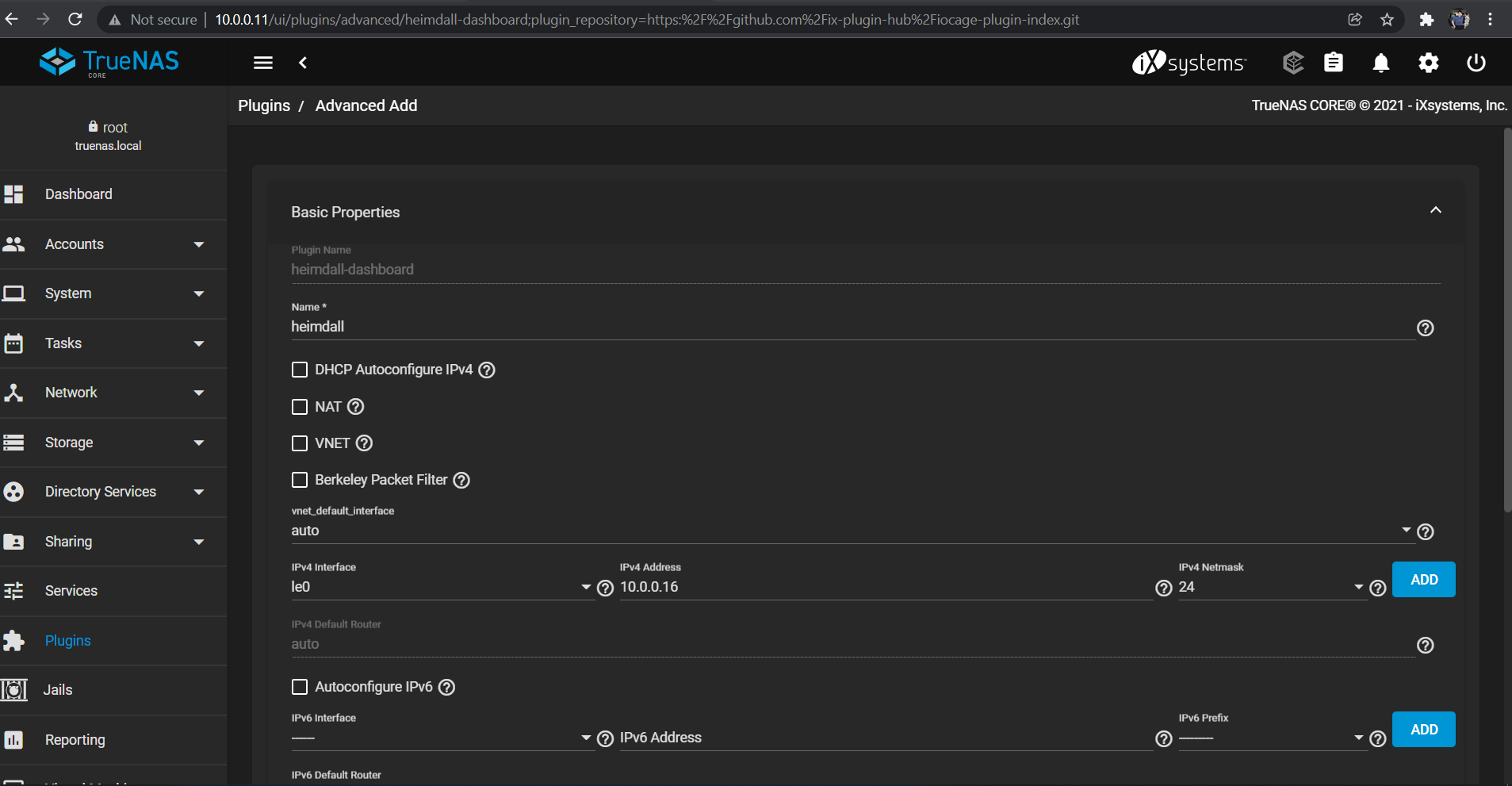
Task: Tick the Autoconfigure IPv6 checkbox
Action: (300, 687)
